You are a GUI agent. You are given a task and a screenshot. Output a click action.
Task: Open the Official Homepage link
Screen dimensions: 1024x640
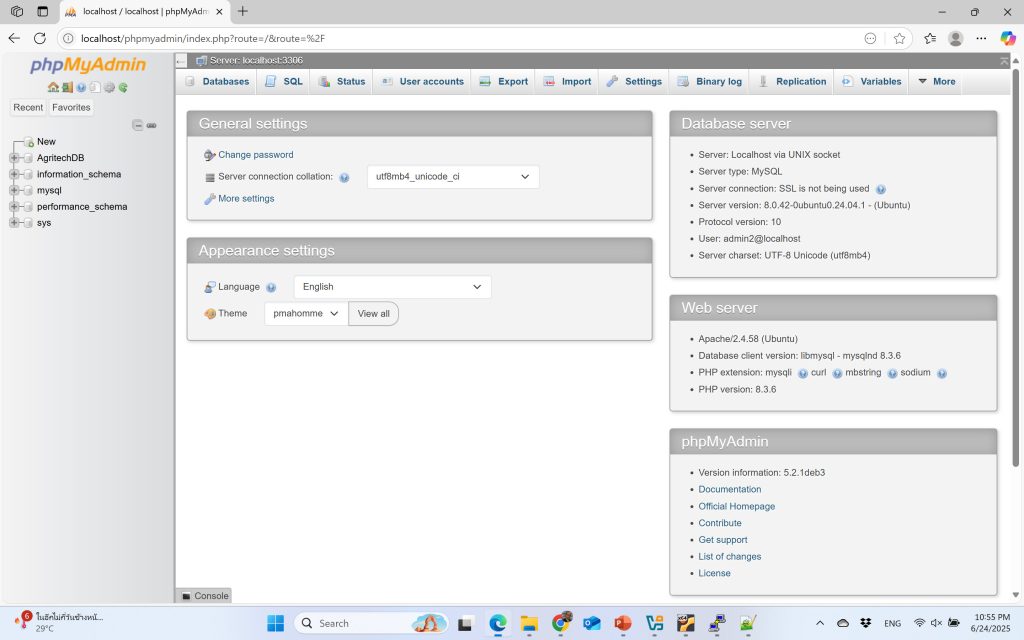click(x=737, y=507)
